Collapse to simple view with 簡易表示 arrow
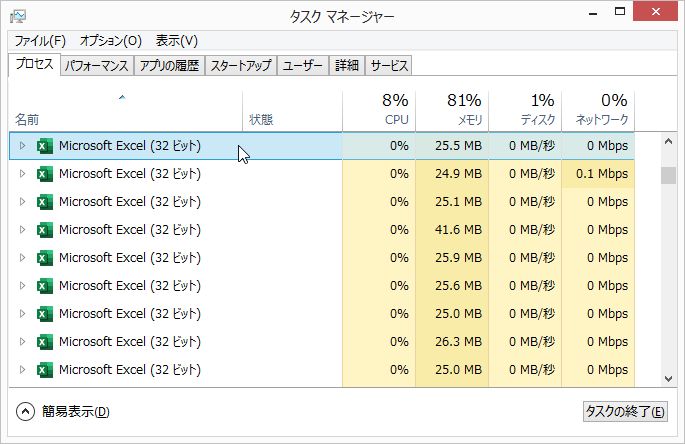Screen dimensions: 685x444 click(x=25, y=412)
